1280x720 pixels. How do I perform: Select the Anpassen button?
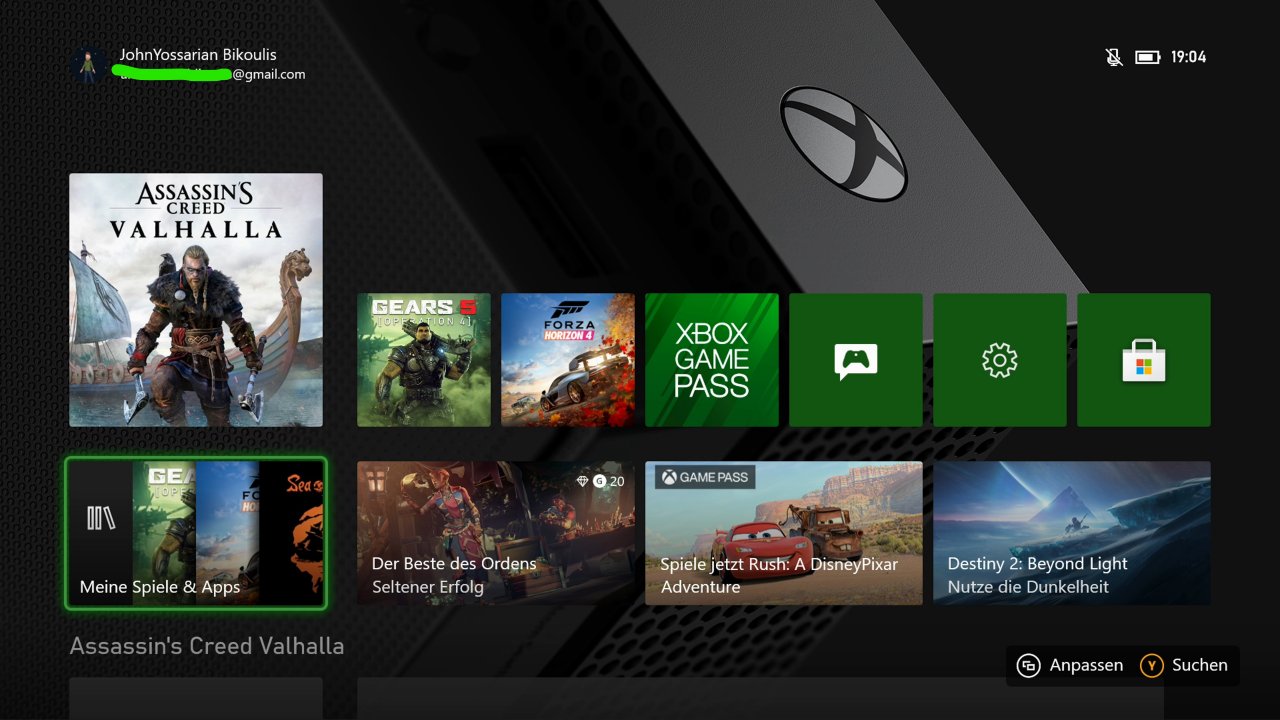pyautogui.click(x=1070, y=665)
